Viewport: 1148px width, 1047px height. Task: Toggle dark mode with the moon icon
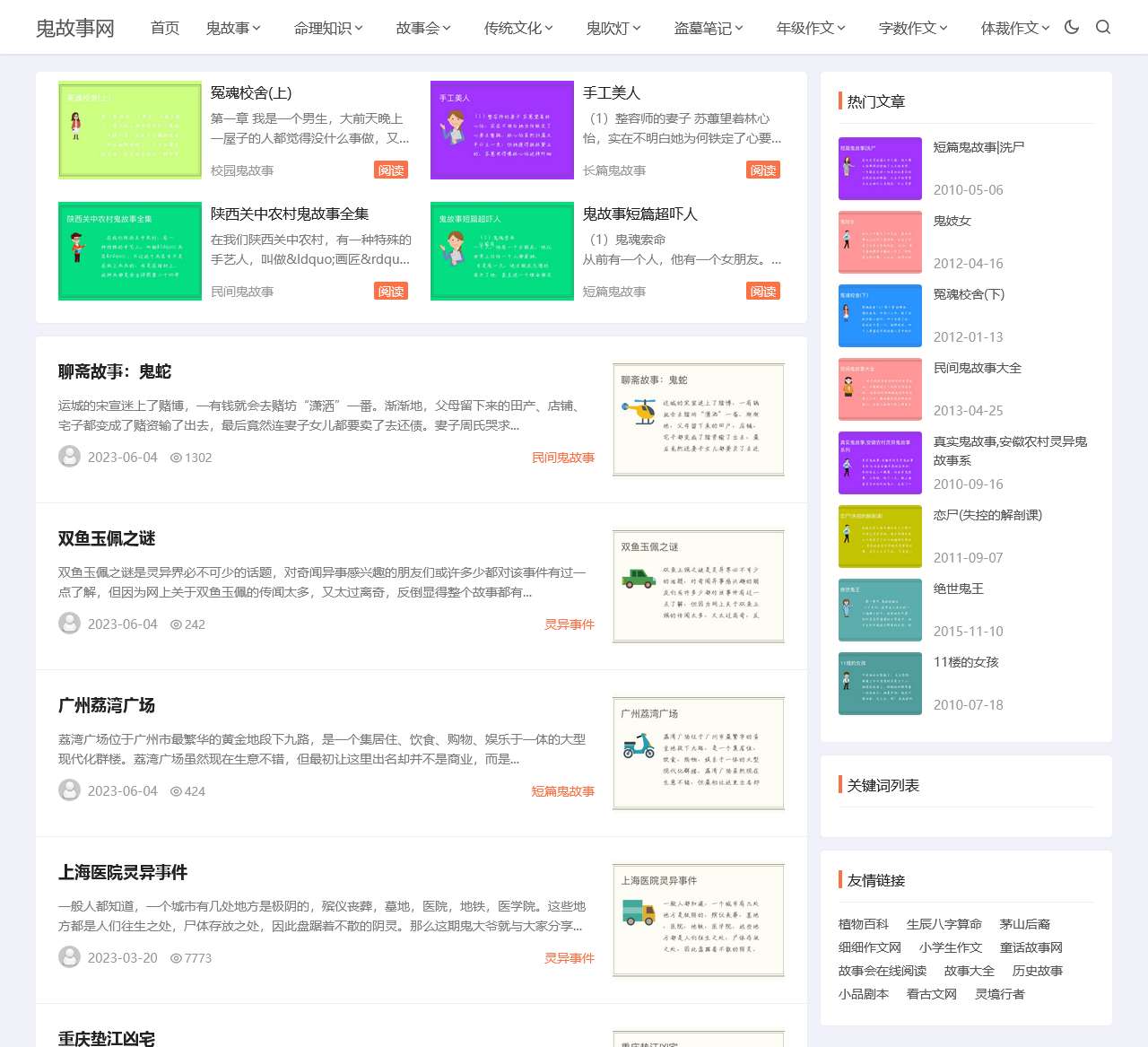(1071, 27)
